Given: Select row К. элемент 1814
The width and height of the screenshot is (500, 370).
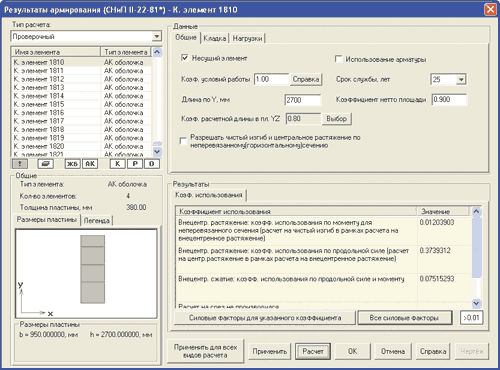Looking at the screenshot, I should pos(82,96).
